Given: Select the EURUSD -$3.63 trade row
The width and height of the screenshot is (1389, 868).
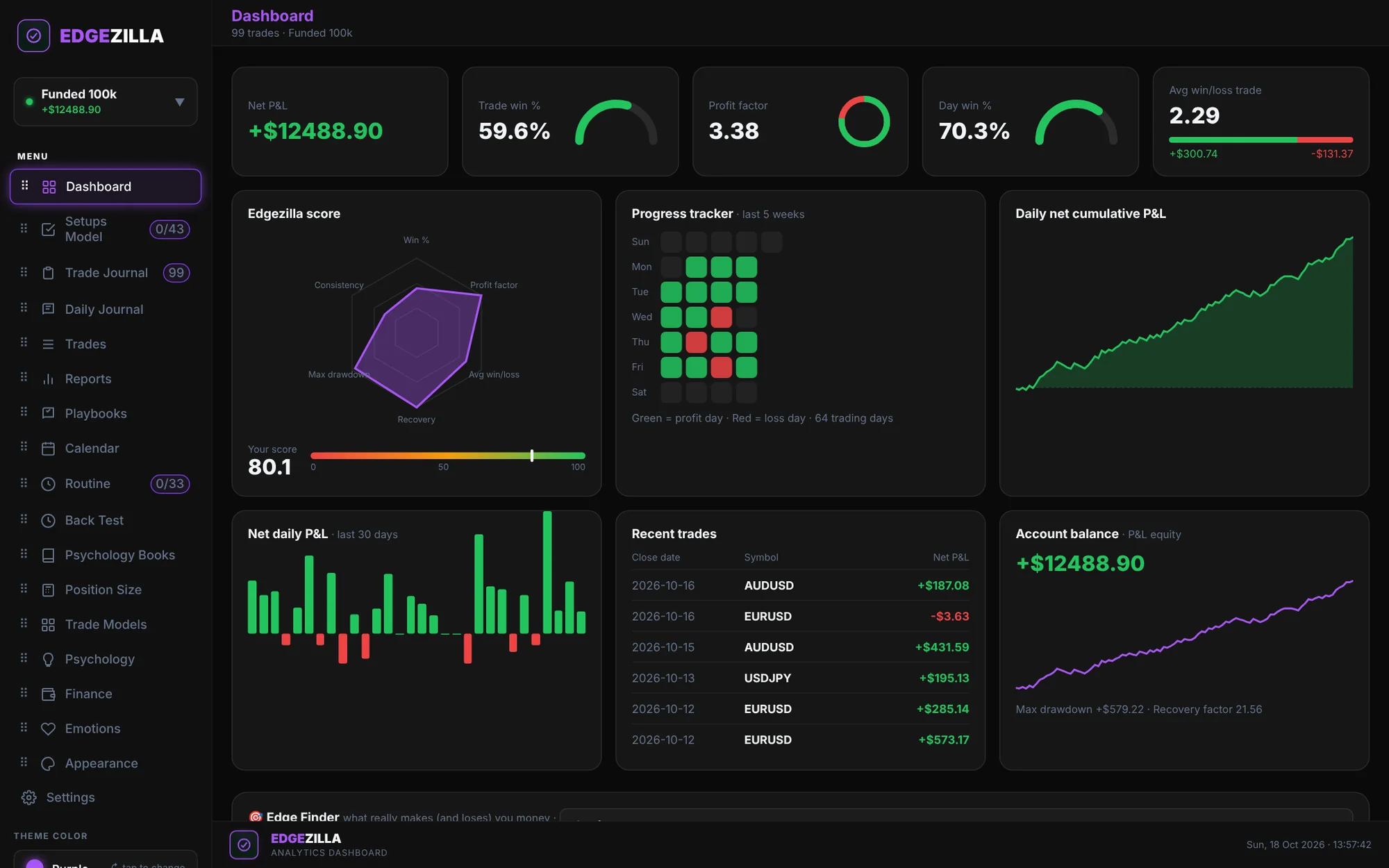Looking at the screenshot, I should (800, 617).
